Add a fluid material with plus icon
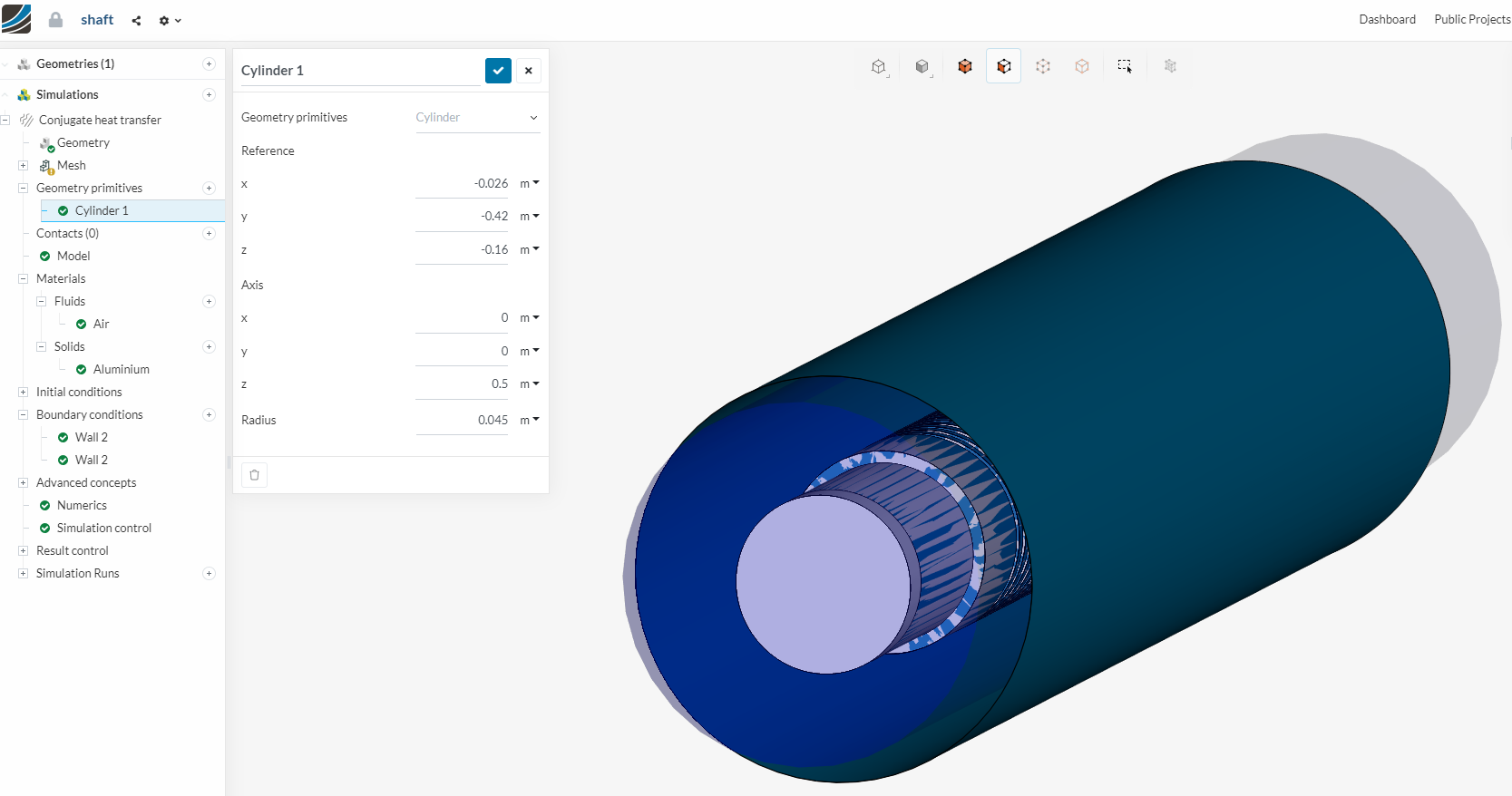Viewport: 1512px width, 796px height. (x=209, y=301)
